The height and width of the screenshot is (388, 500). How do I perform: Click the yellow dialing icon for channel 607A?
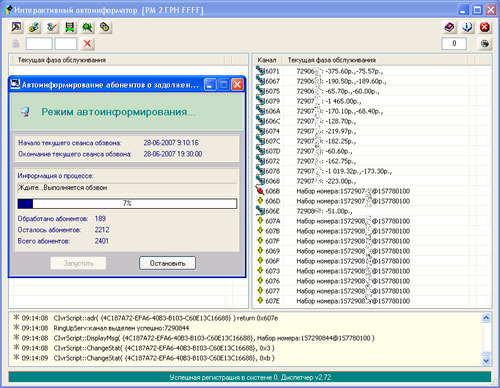260,221
